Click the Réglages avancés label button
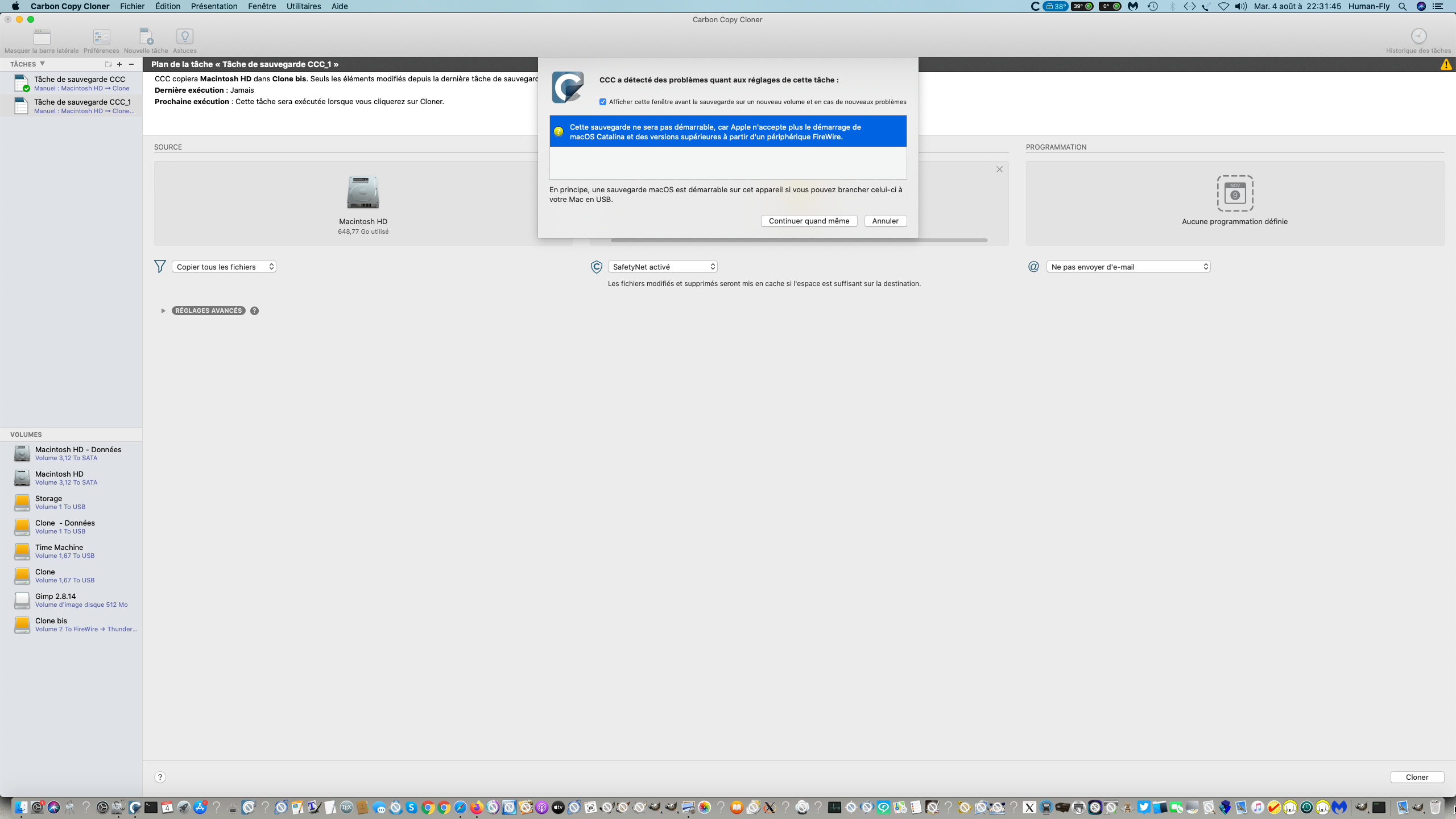This screenshot has width=1456, height=819. tap(209, 311)
